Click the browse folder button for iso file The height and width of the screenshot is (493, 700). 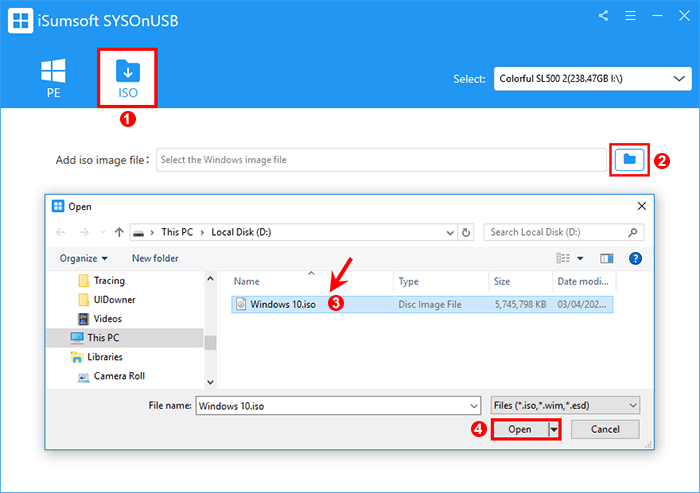[629, 160]
